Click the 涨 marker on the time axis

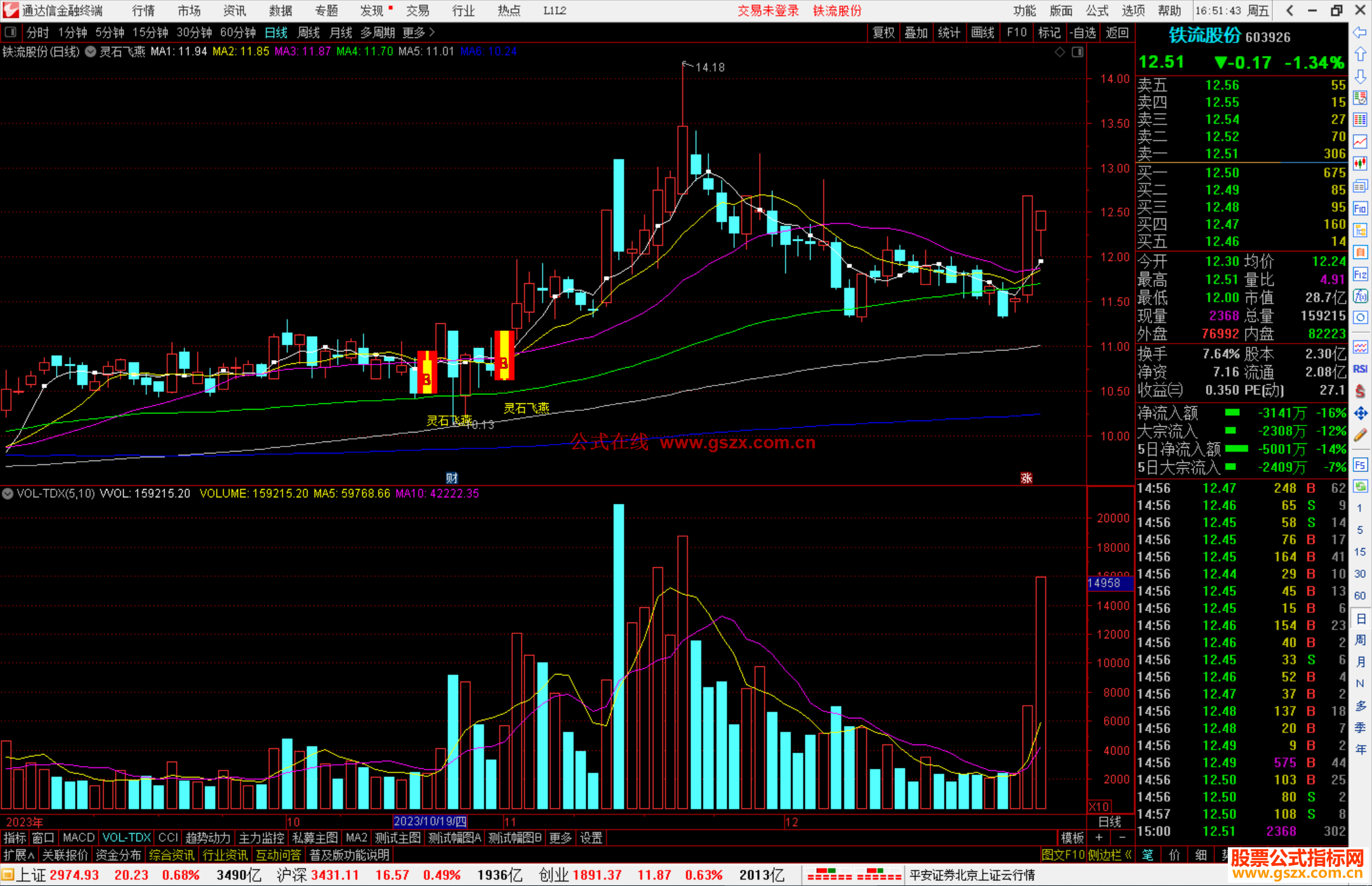coord(1026,478)
